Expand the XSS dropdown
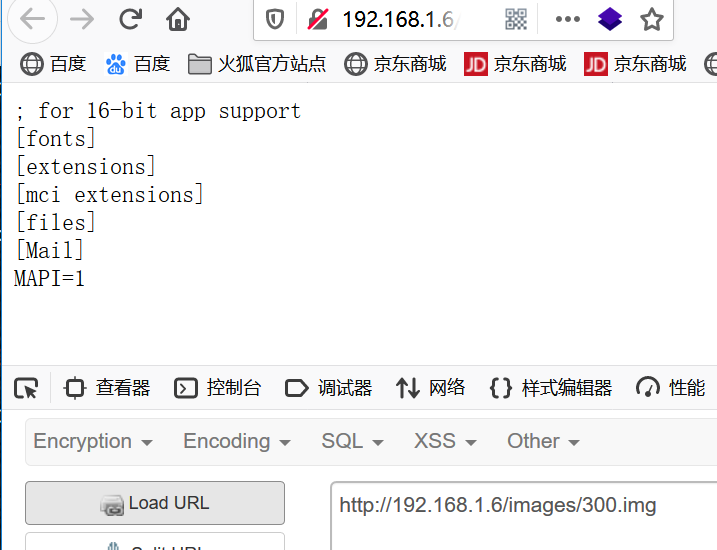The image size is (717, 550). tap(445, 441)
